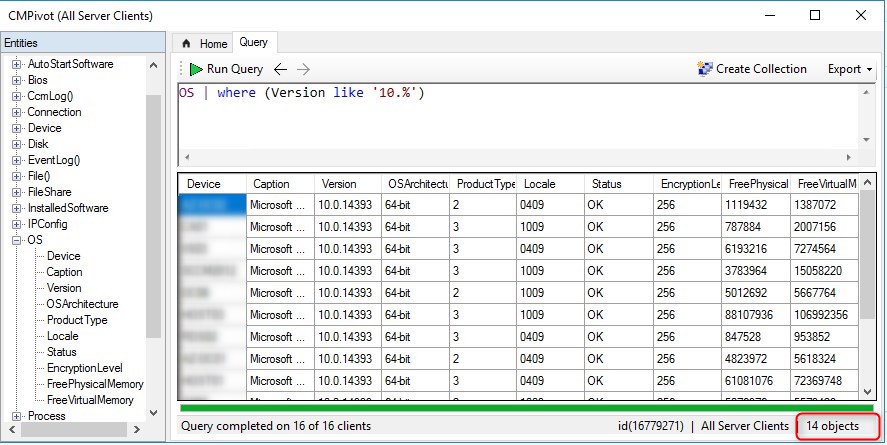
Task: Expand the Disk entity node
Action: pos(16,144)
